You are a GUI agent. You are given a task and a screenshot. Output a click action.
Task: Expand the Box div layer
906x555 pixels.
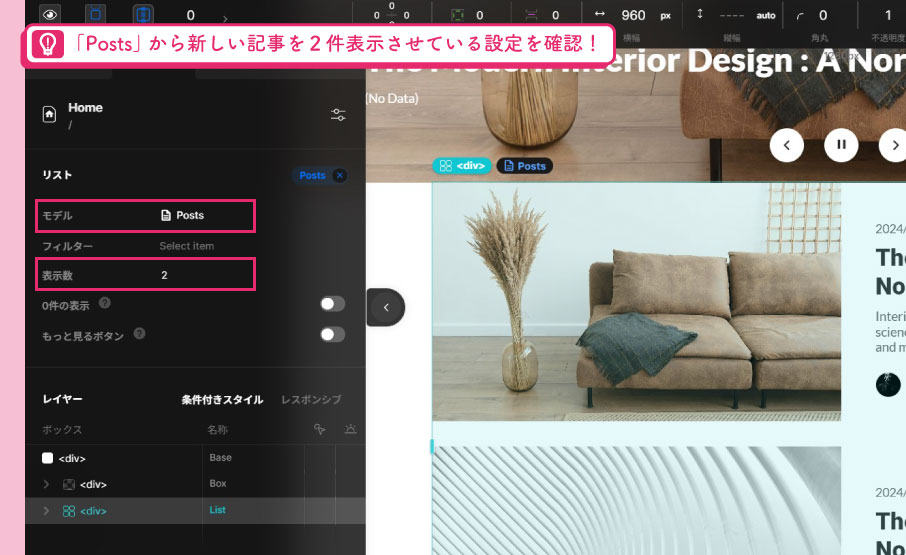46,485
